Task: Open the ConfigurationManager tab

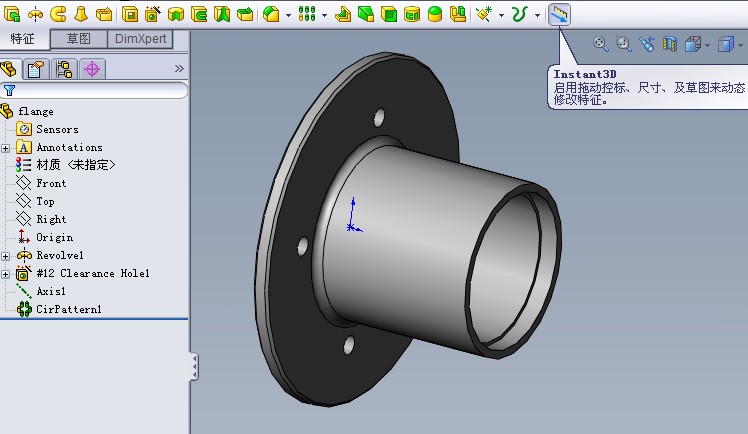Action: tap(64, 70)
